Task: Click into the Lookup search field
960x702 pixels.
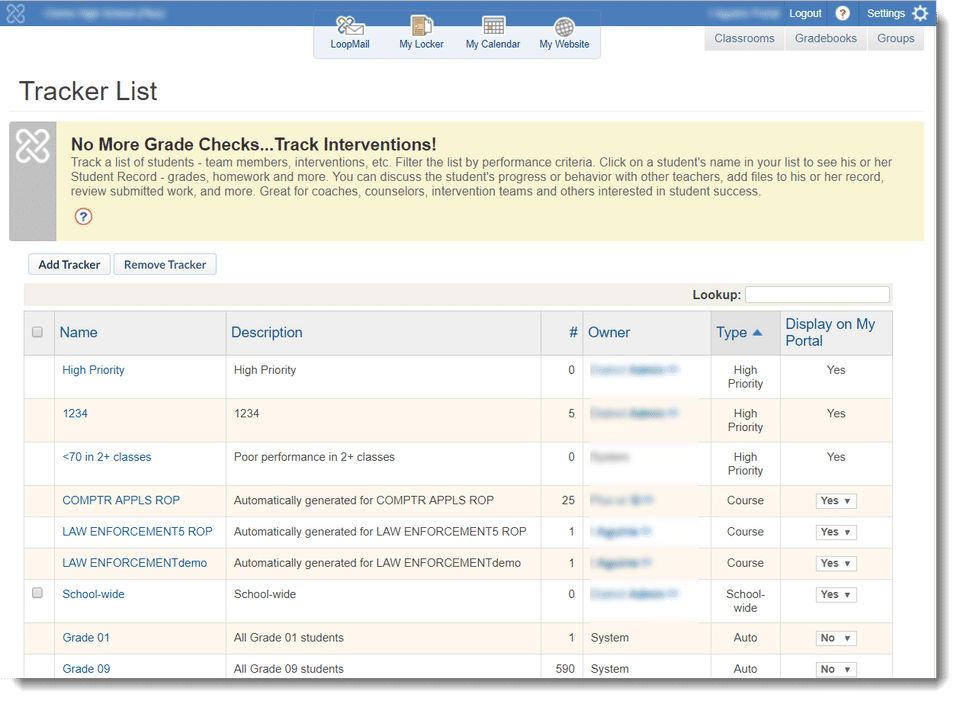Action: (x=817, y=295)
